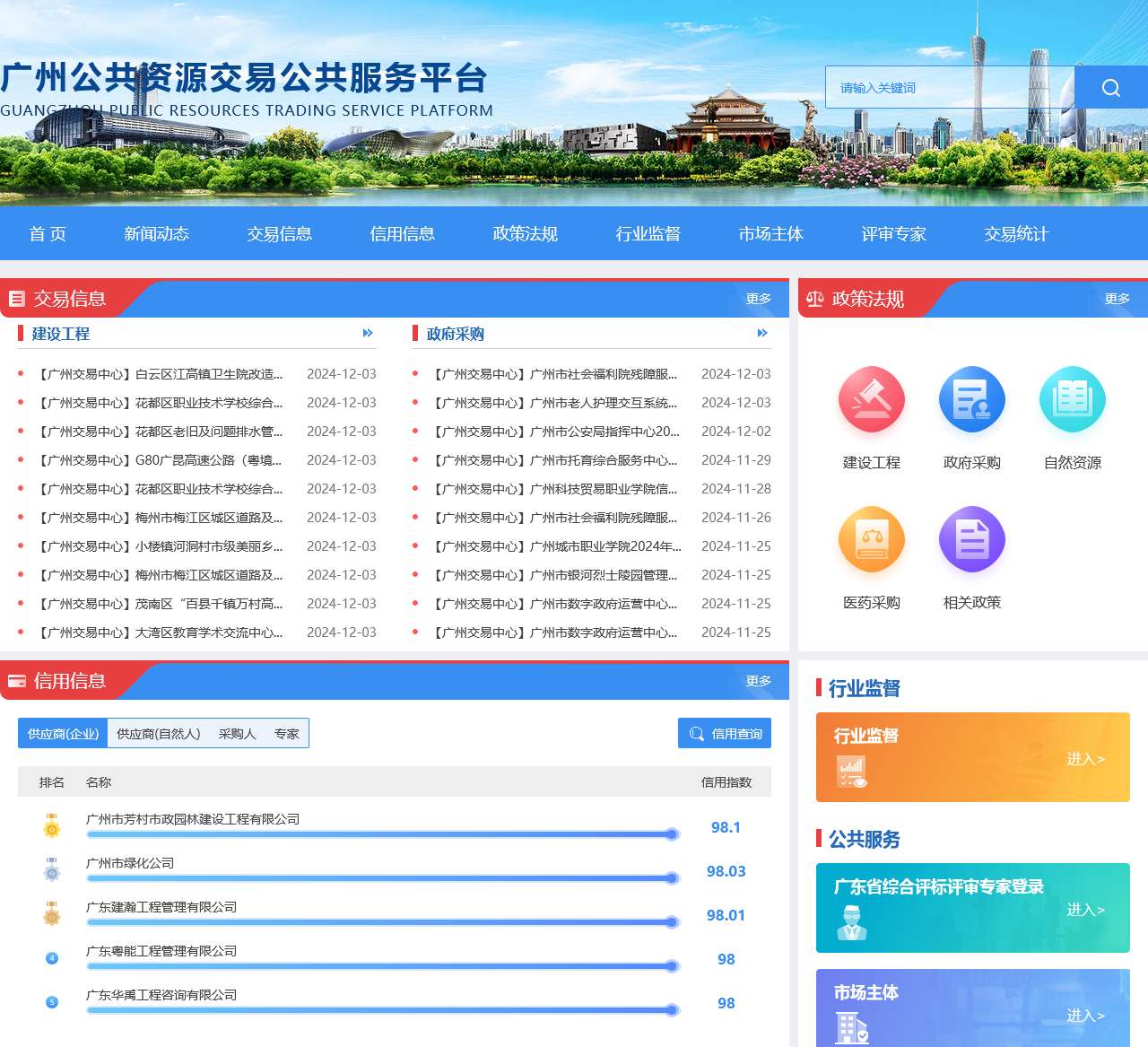Click the 相关政策 purple document icon

tap(971, 540)
